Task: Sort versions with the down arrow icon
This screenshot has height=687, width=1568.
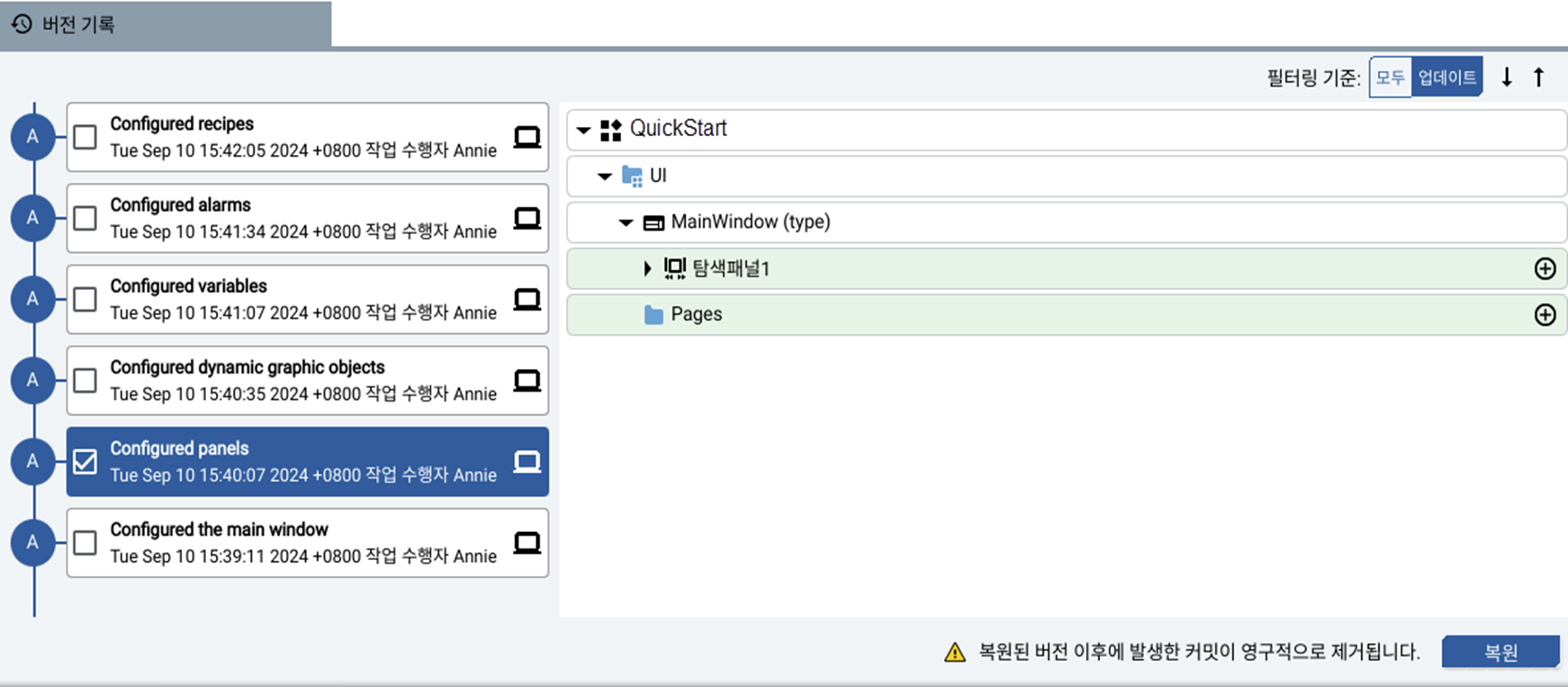Action: click(1507, 77)
